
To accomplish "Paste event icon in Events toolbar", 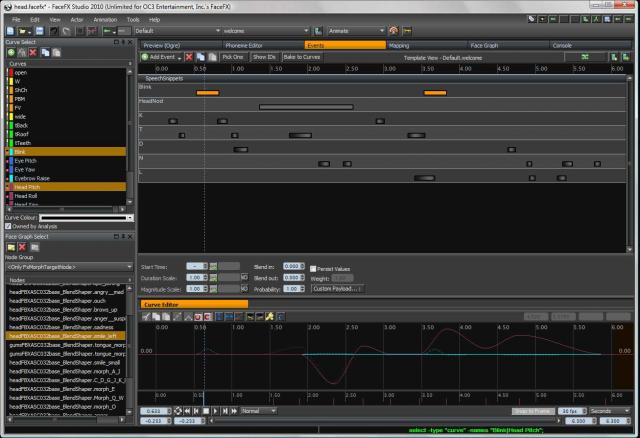I will (x=212, y=57).
